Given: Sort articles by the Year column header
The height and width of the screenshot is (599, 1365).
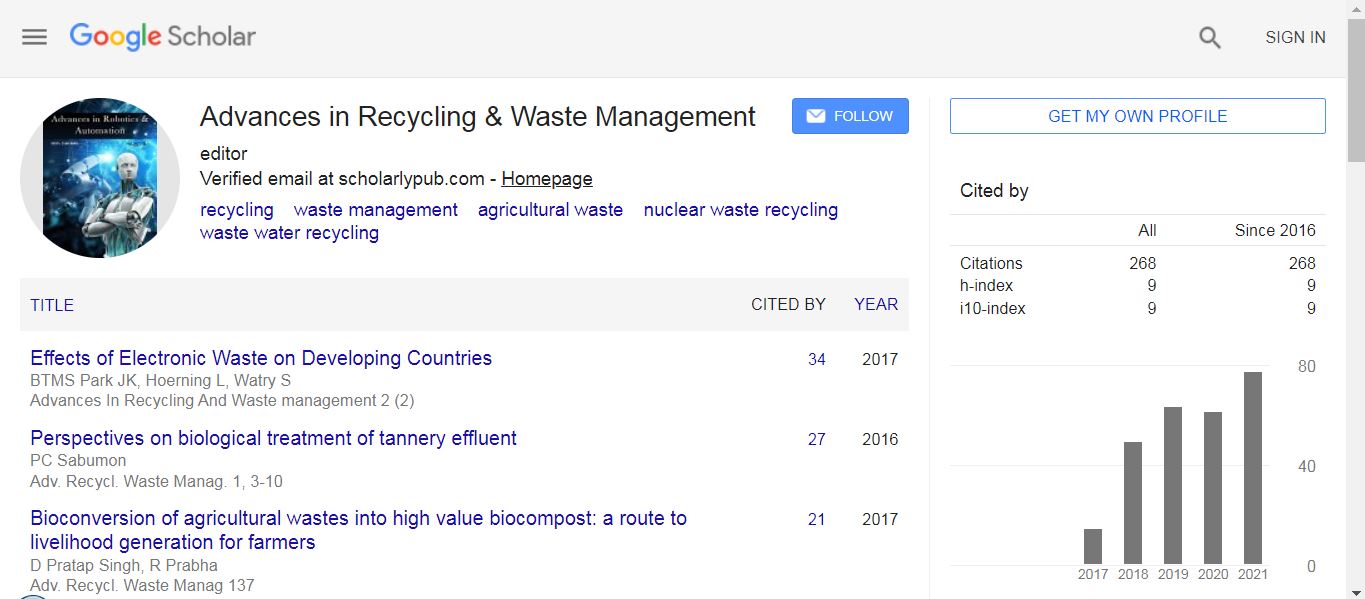Looking at the screenshot, I should click(x=875, y=305).
